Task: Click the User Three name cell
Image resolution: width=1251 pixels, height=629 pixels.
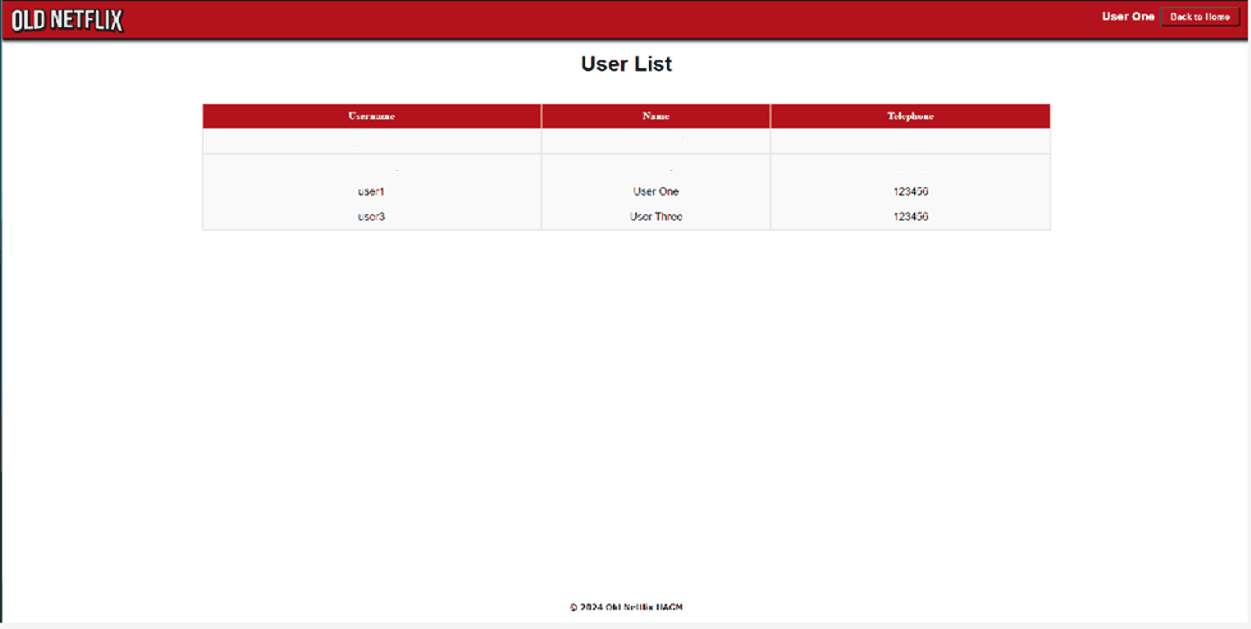Action: click(656, 216)
